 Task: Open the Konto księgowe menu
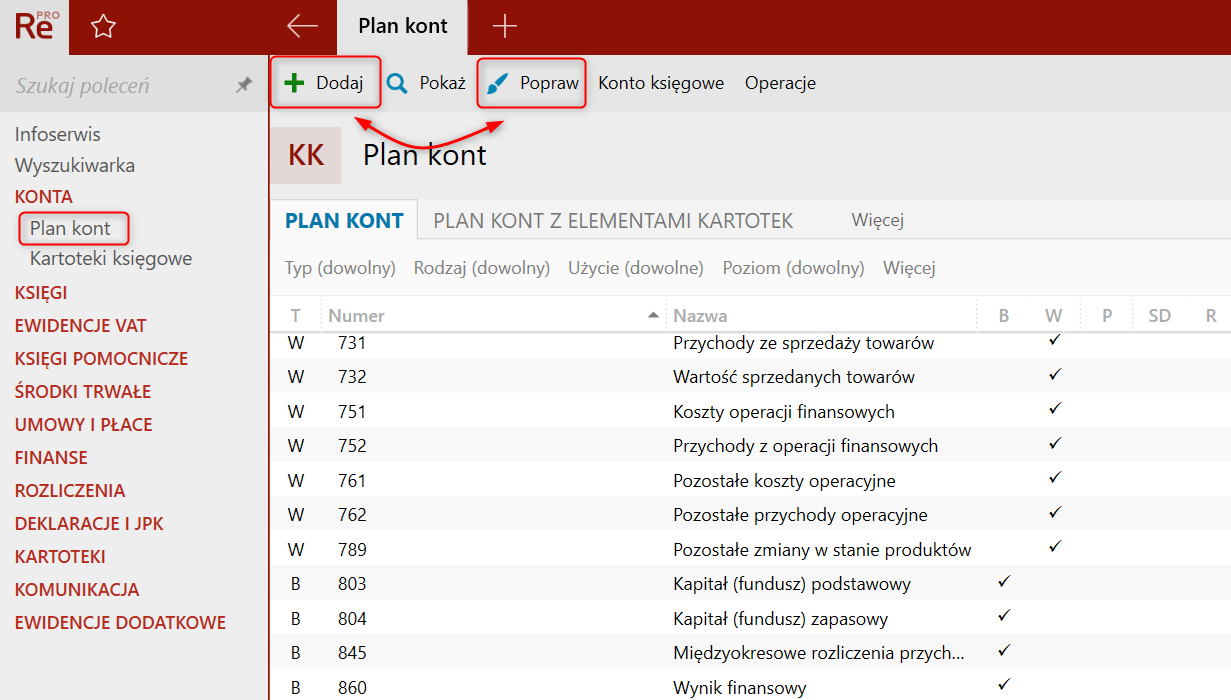pyautogui.click(x=661, y=83)
